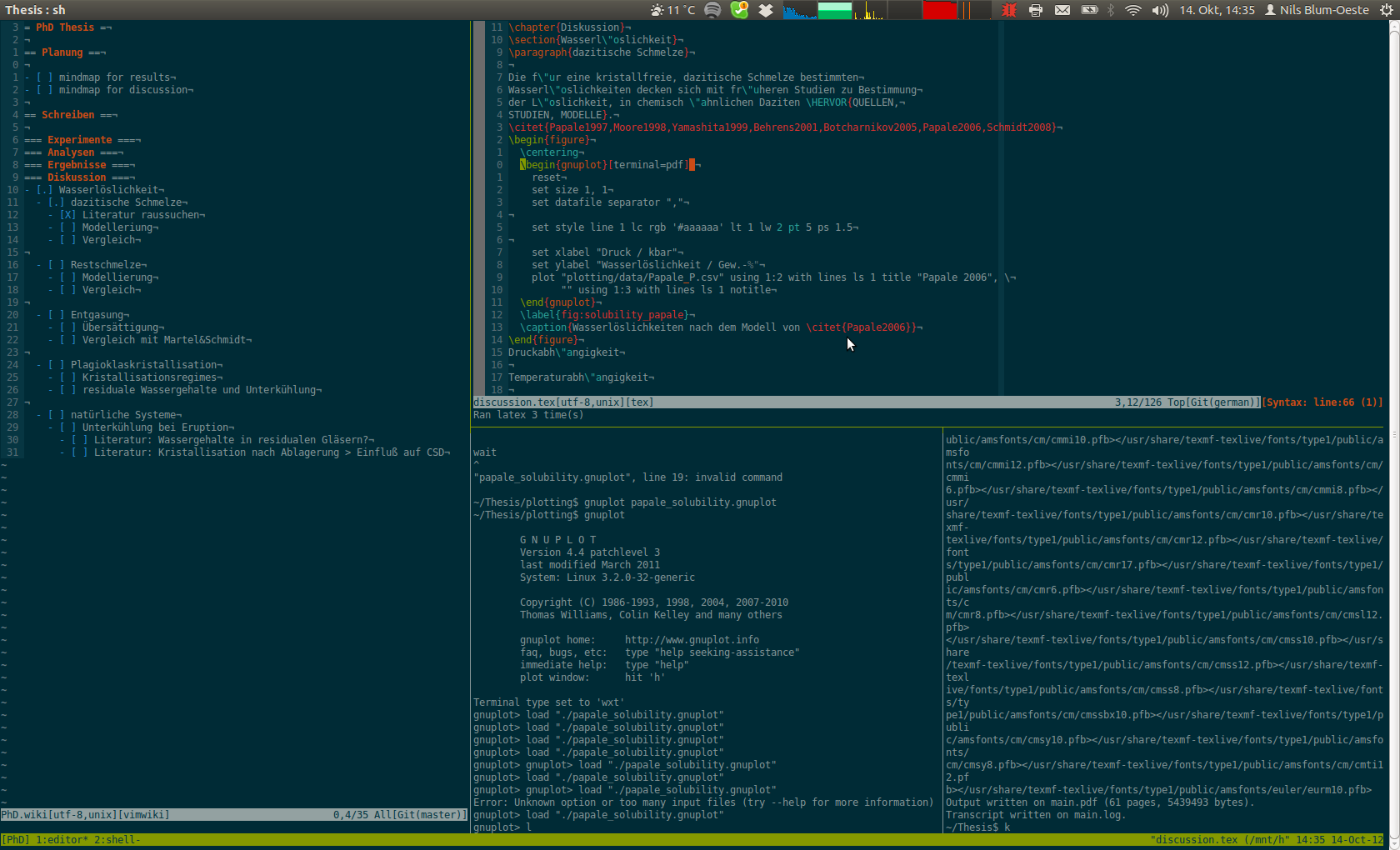Click the PhD.wiki vimwiki status line
The image size is (1400, 850).
click(x=234, y=815)
